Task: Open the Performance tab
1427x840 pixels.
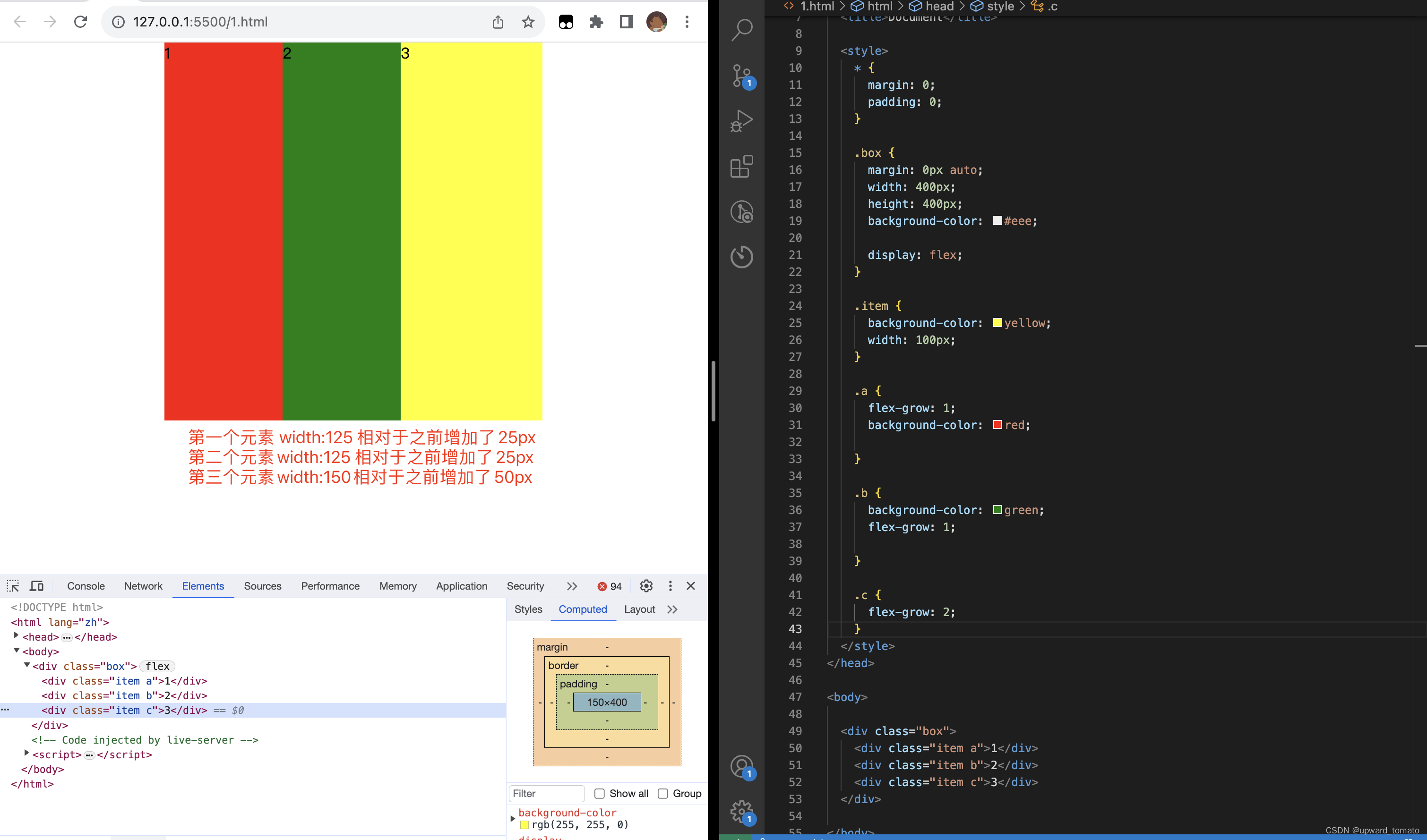Action: 330,586
